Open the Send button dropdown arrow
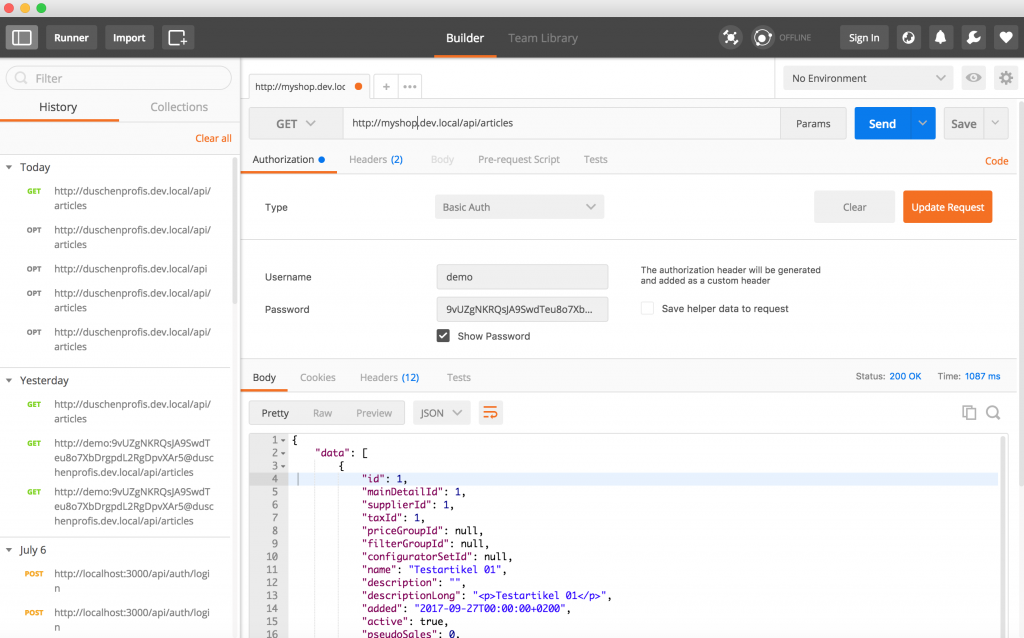This screenshot has width=1024, height=638. coord(922,123)
